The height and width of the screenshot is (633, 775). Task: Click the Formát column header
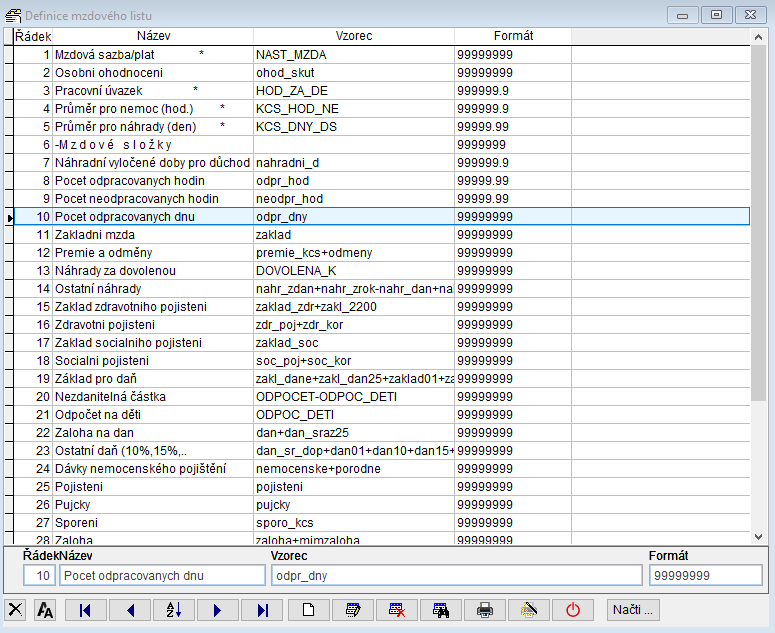[x=513, y=36]
